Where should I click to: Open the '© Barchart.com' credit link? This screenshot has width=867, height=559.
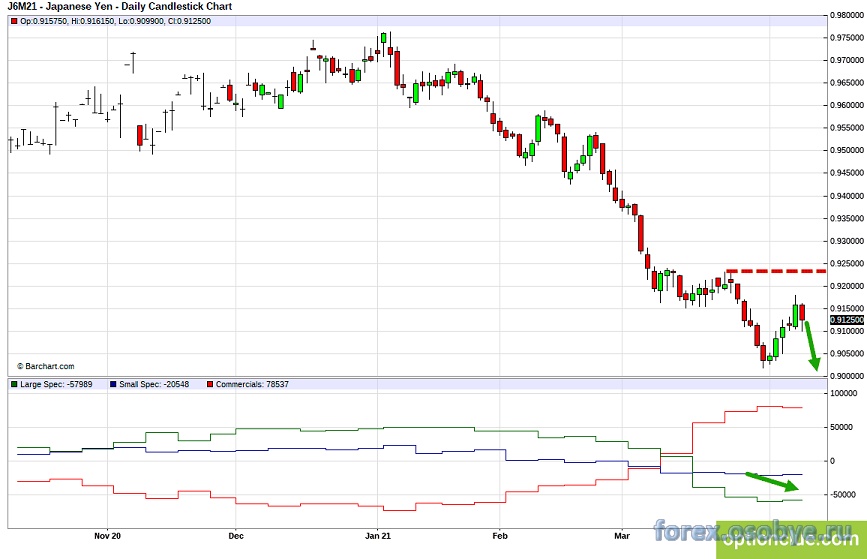(45, 366)
